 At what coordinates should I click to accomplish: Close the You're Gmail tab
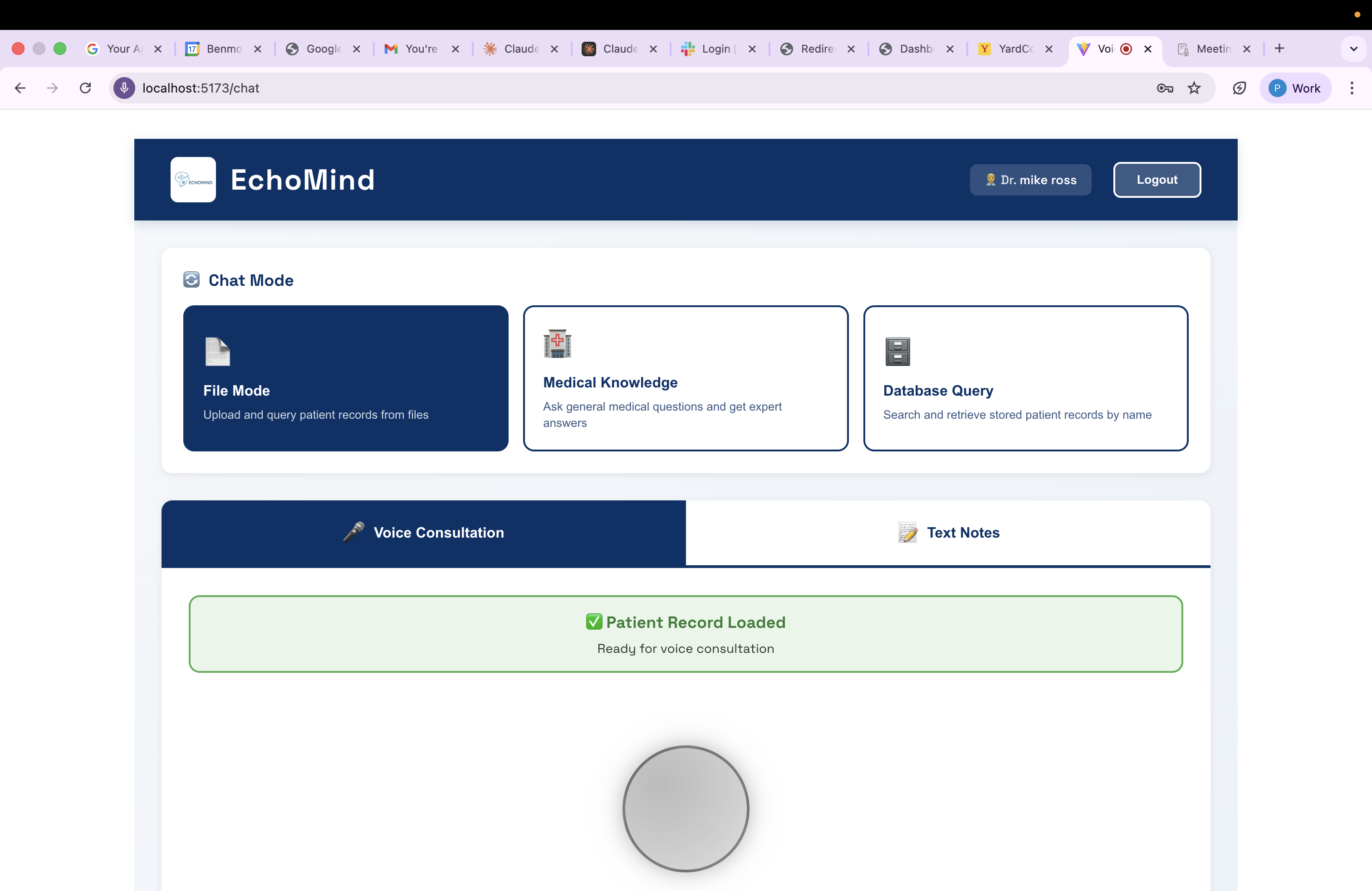(x=456, y=49)
